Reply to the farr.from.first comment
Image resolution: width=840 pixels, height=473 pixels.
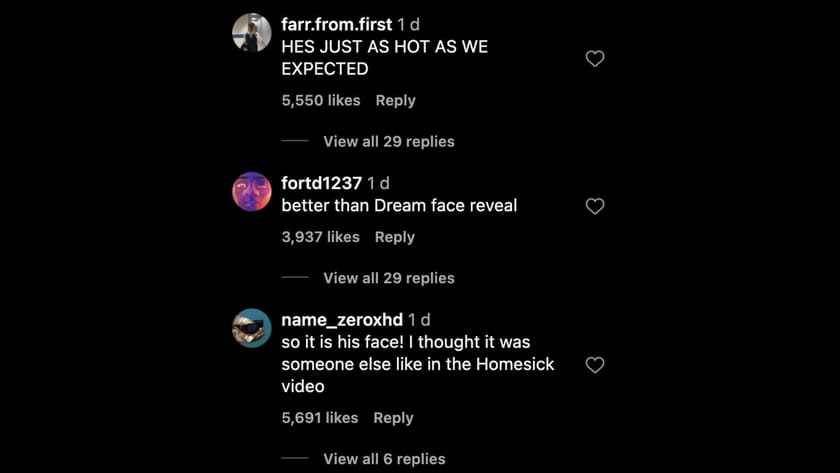(395, 100)
